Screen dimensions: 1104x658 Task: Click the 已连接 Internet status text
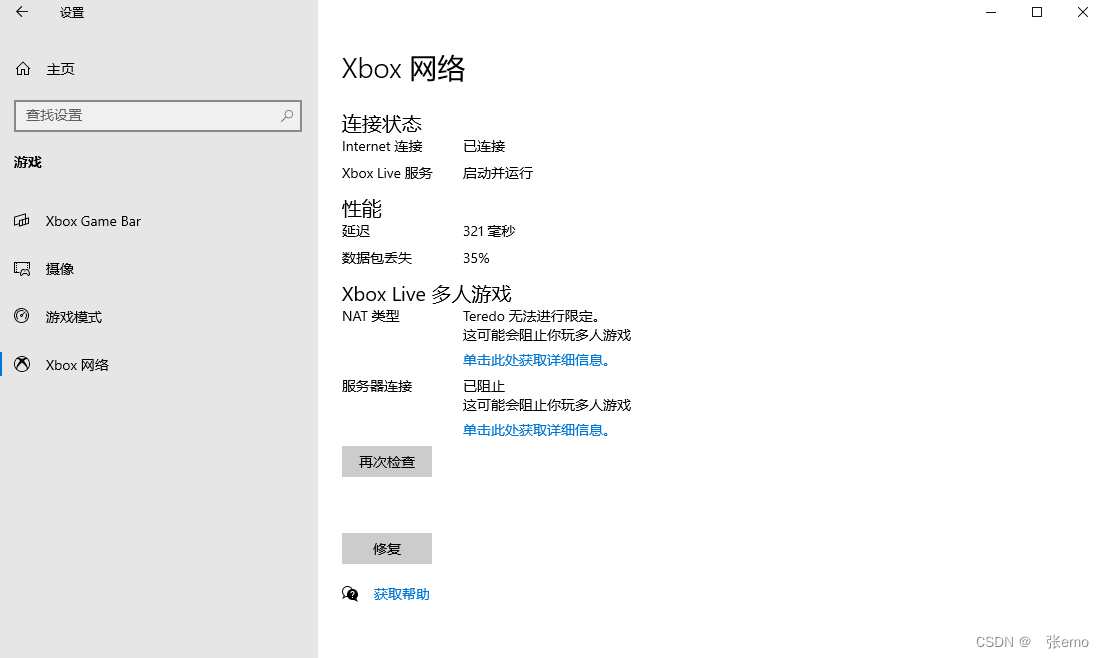pyautogui.click(x=484, y=146)
